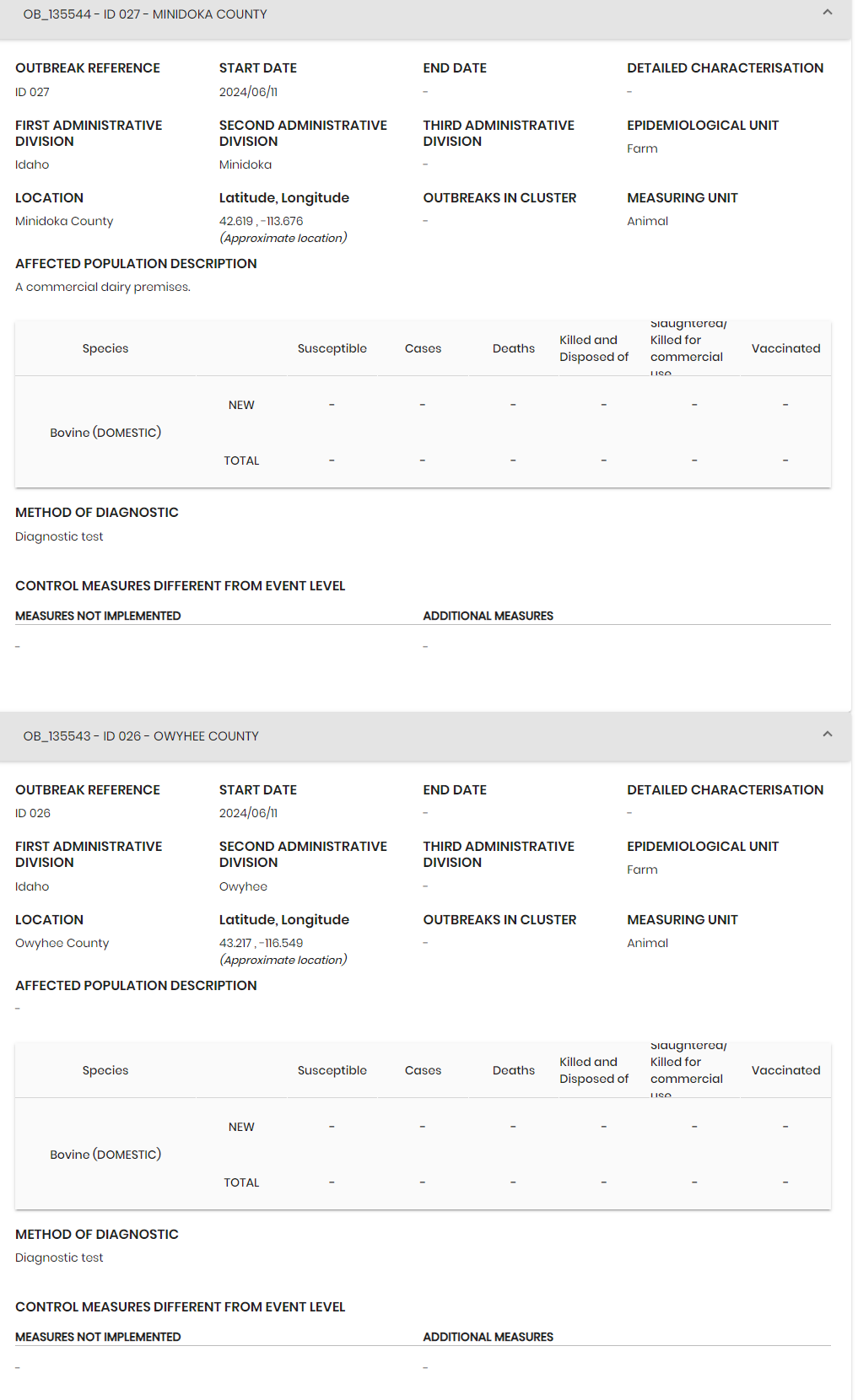Click the Susceptible column header in Minidoka table
Screen dimensions: 858x1400
[332, 348]
